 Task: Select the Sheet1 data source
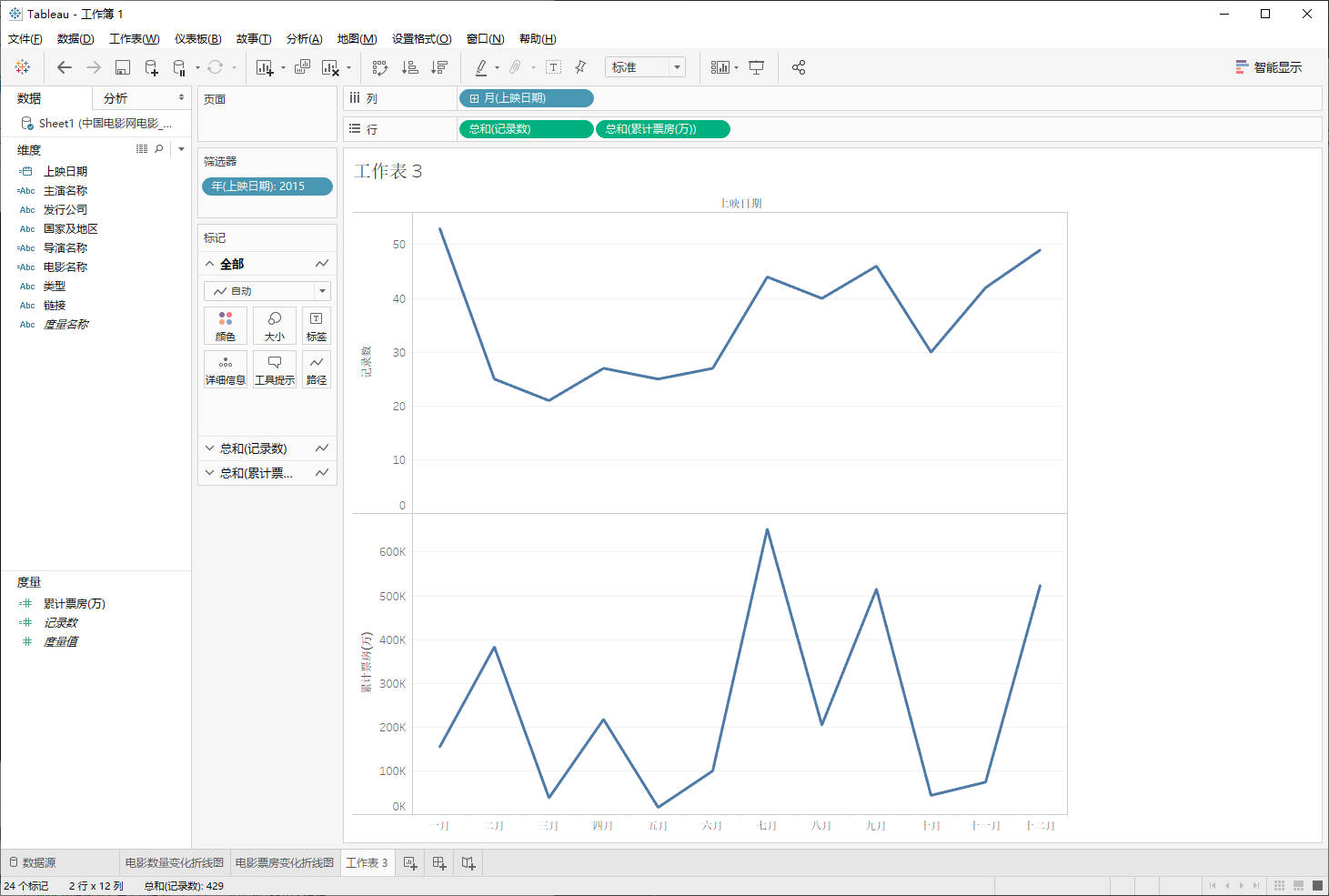click(x=96, y=124)
